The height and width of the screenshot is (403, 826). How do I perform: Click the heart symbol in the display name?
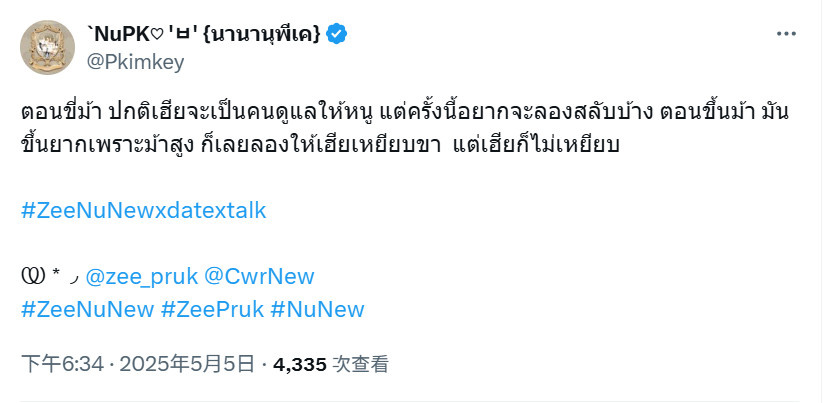tap(159, 34)
